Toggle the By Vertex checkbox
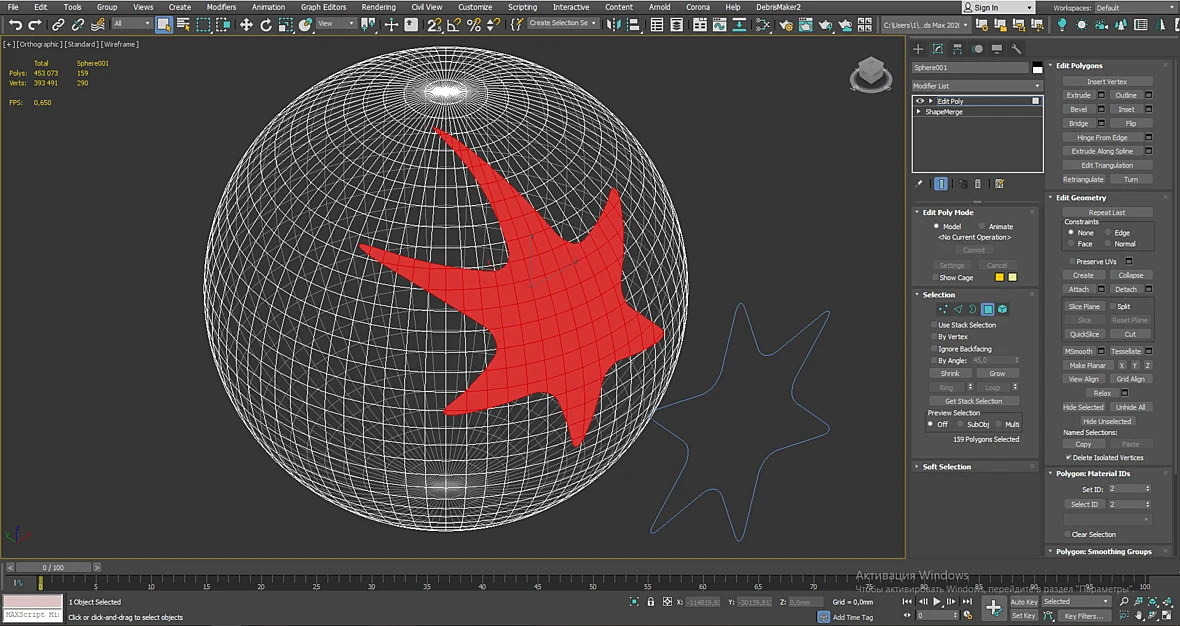Viewport: 1180px width, 626px height. click(934, 337)
